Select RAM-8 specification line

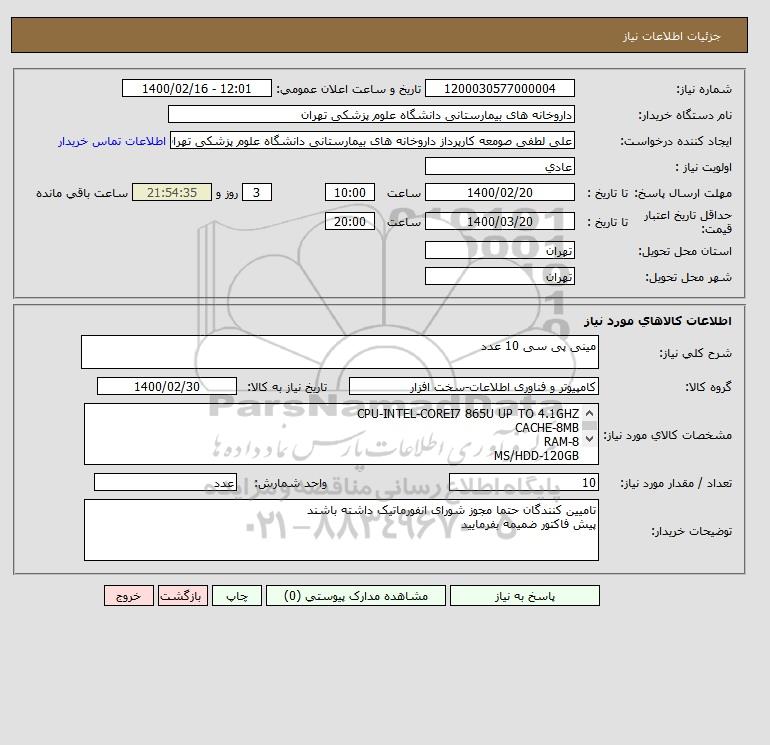tap(561, 441)
